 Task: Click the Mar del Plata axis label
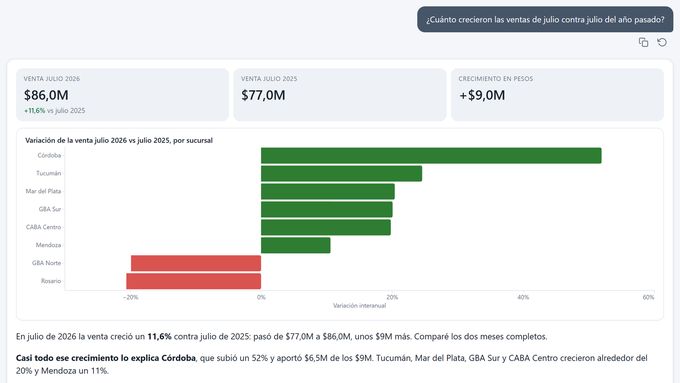point(43,191)
